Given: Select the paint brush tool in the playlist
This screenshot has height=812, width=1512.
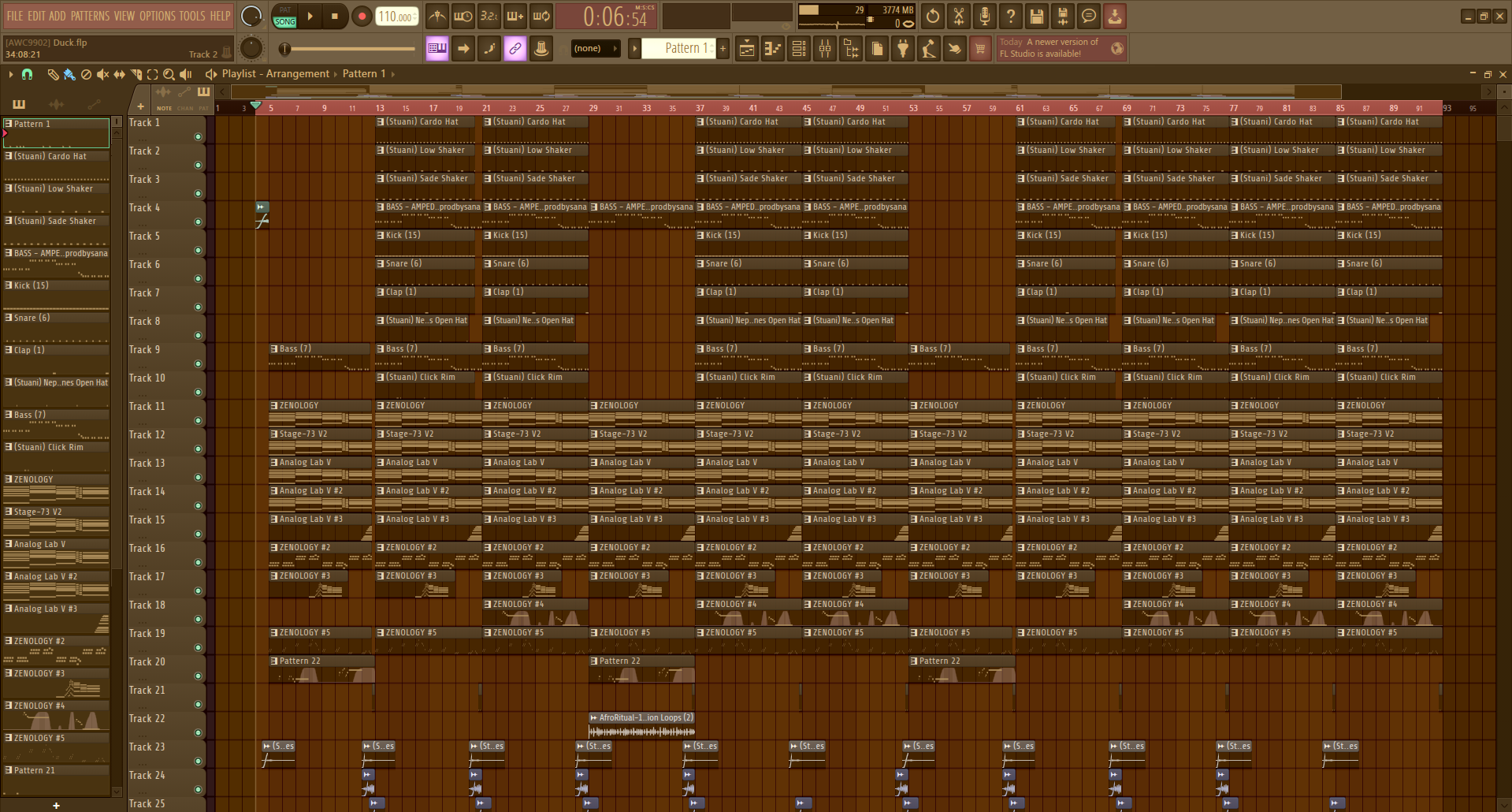Looking at the screenshot, I should click(x=69, y=74).
